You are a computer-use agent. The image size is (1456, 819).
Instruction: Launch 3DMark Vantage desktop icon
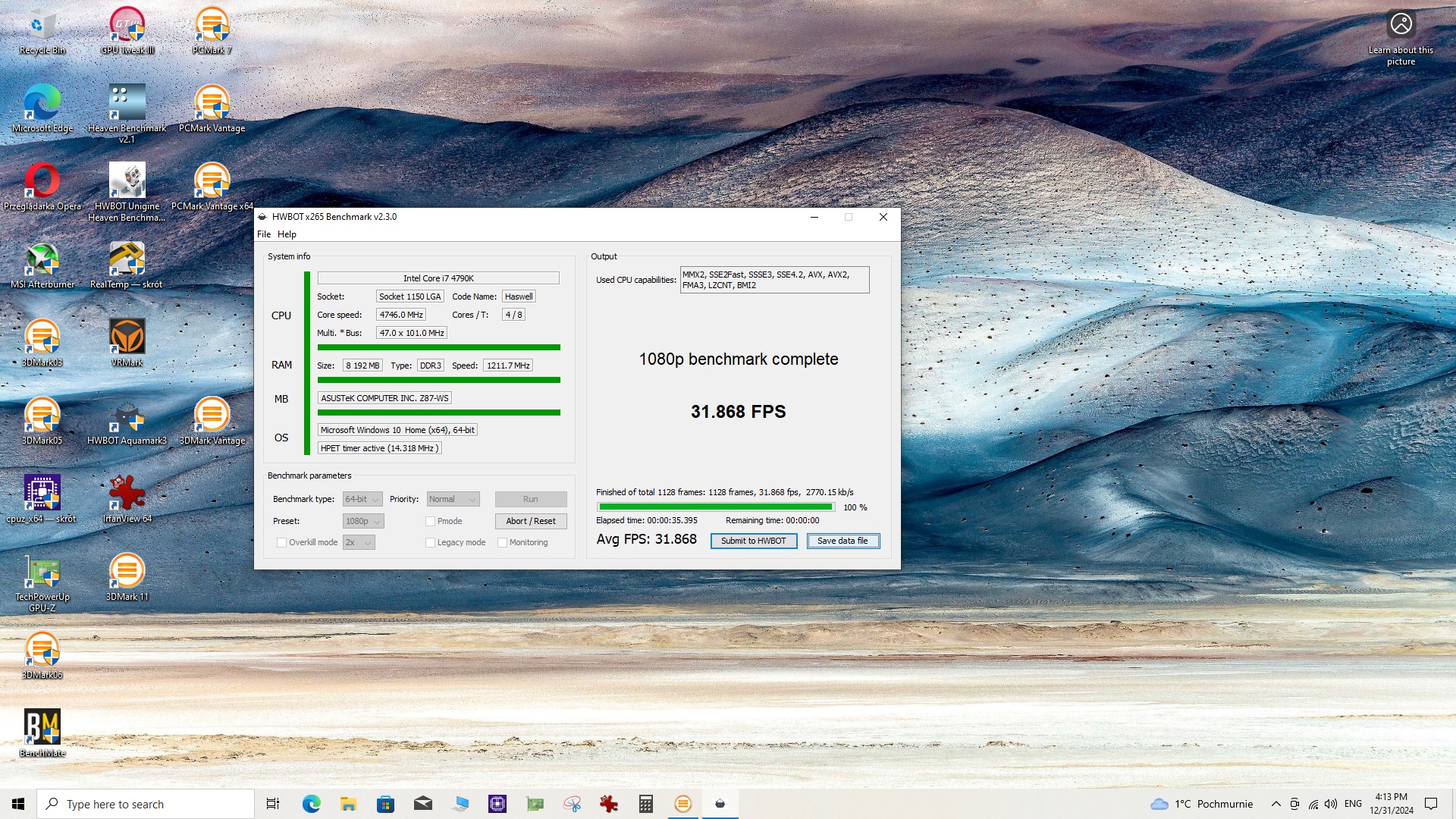click(212, 422)
